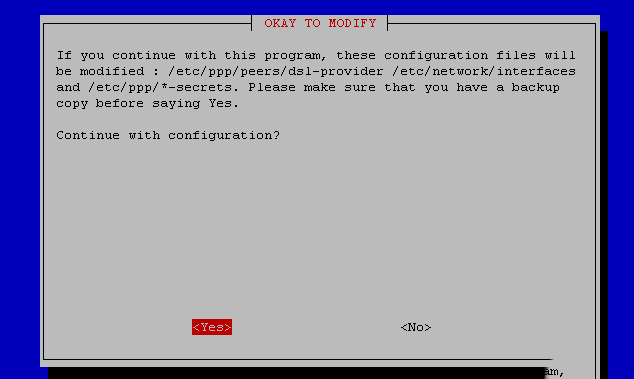Click the 'Continue with configuration?' prompt text
The width and height of the screenshot is (634, 379).
pyautogui.click(x=168, y=135)
